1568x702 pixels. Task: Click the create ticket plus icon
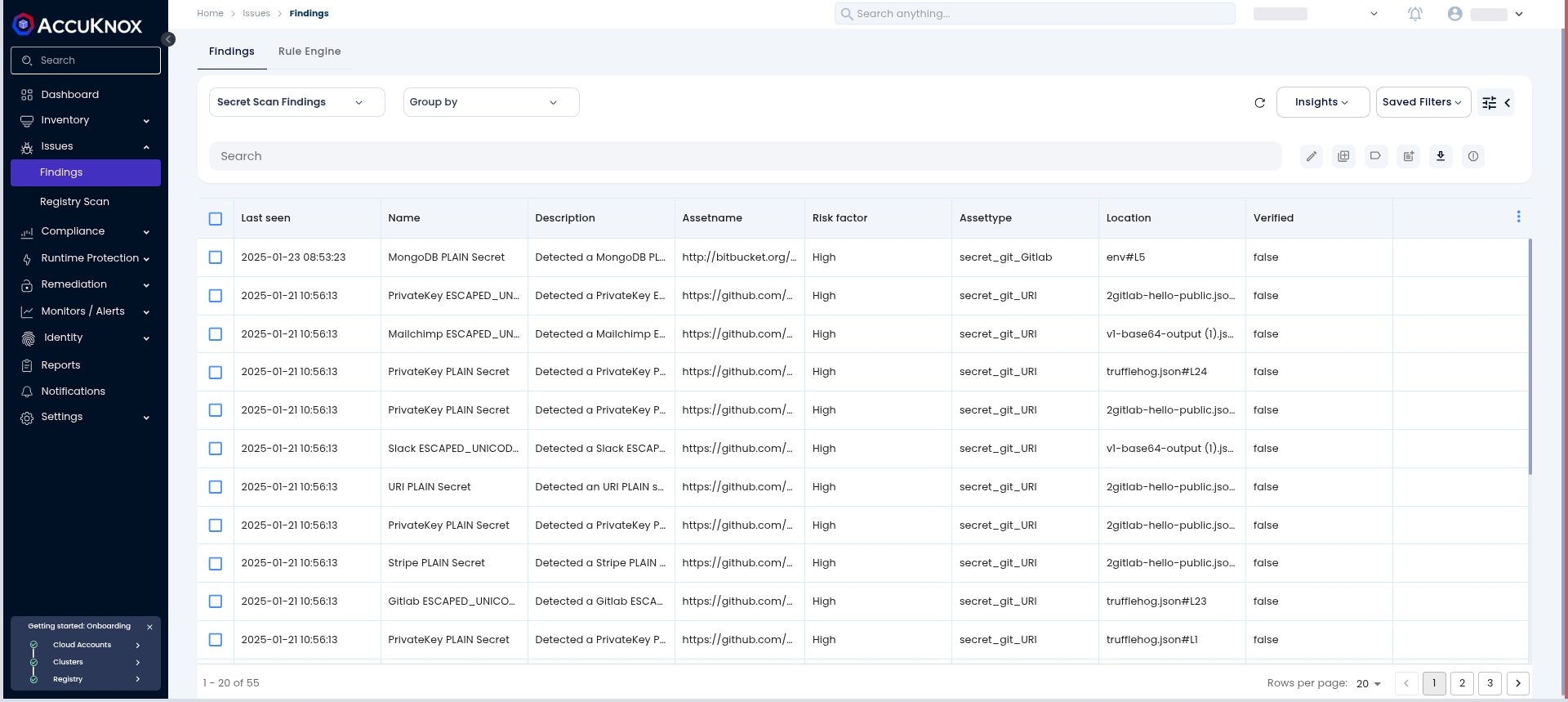[x=1343, y=156]
